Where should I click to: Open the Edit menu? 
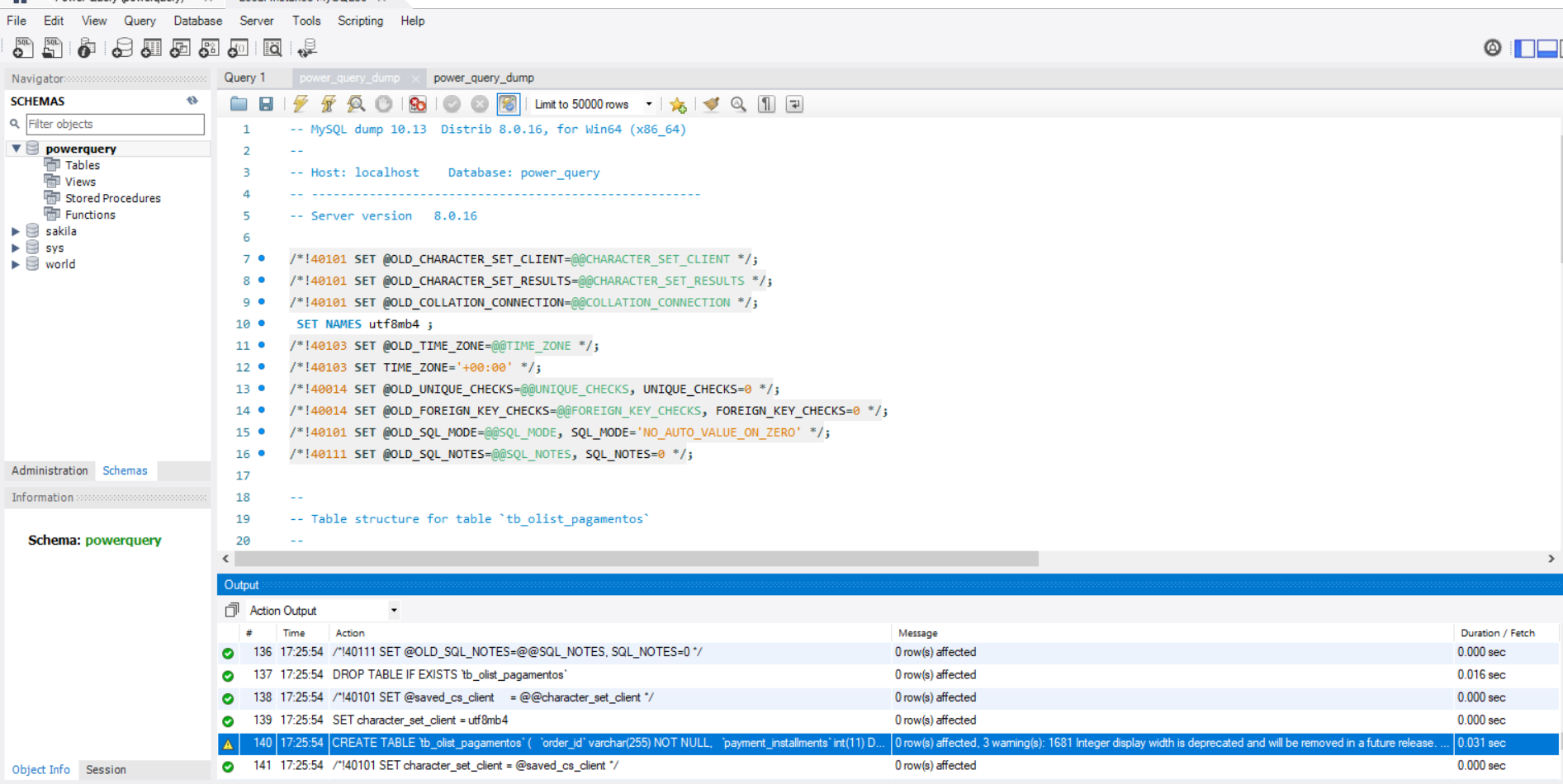[x=54, y=21]
